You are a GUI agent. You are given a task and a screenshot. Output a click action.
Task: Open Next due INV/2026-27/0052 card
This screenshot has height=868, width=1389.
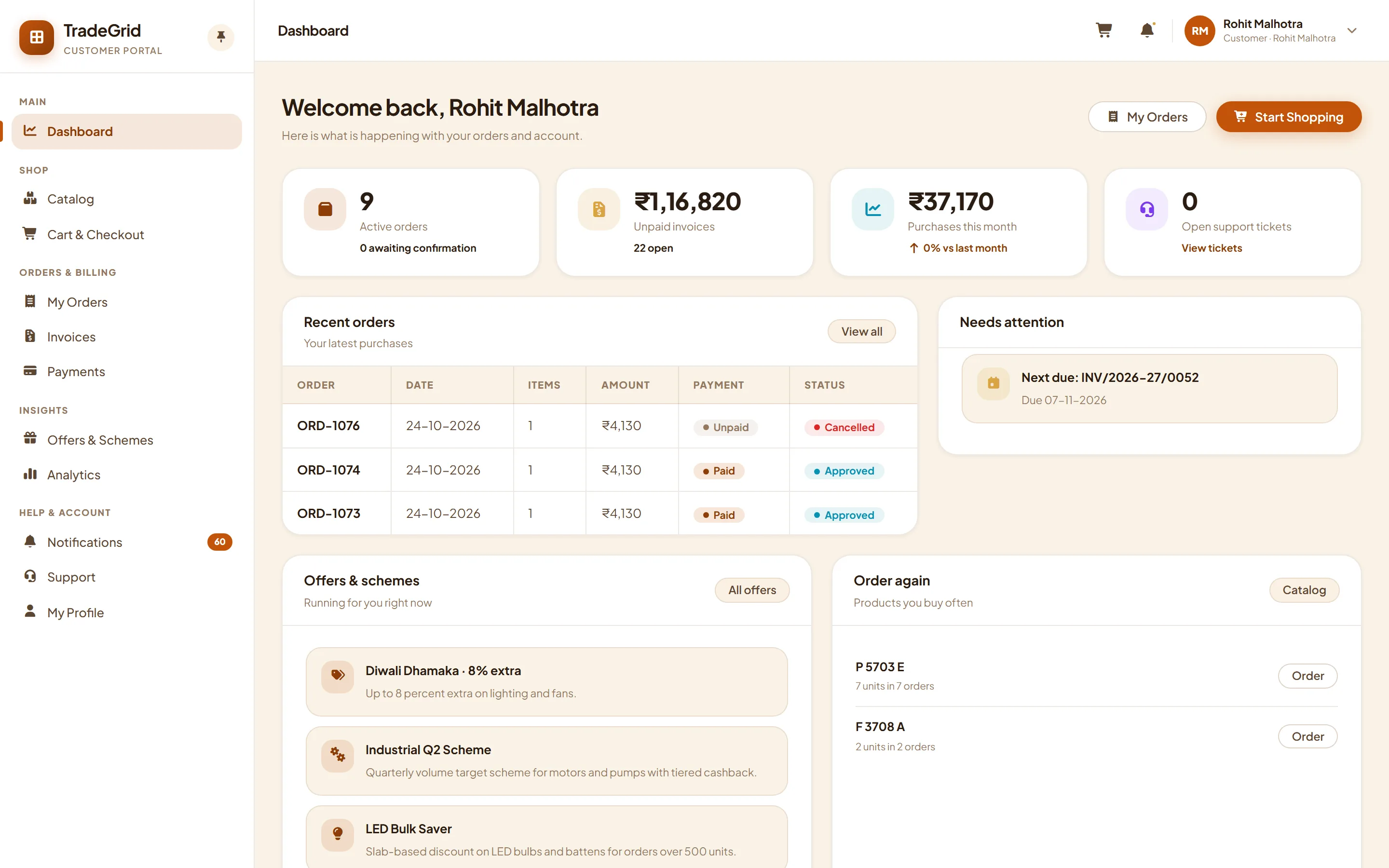pyautogui.click(x=1149, y=389)
